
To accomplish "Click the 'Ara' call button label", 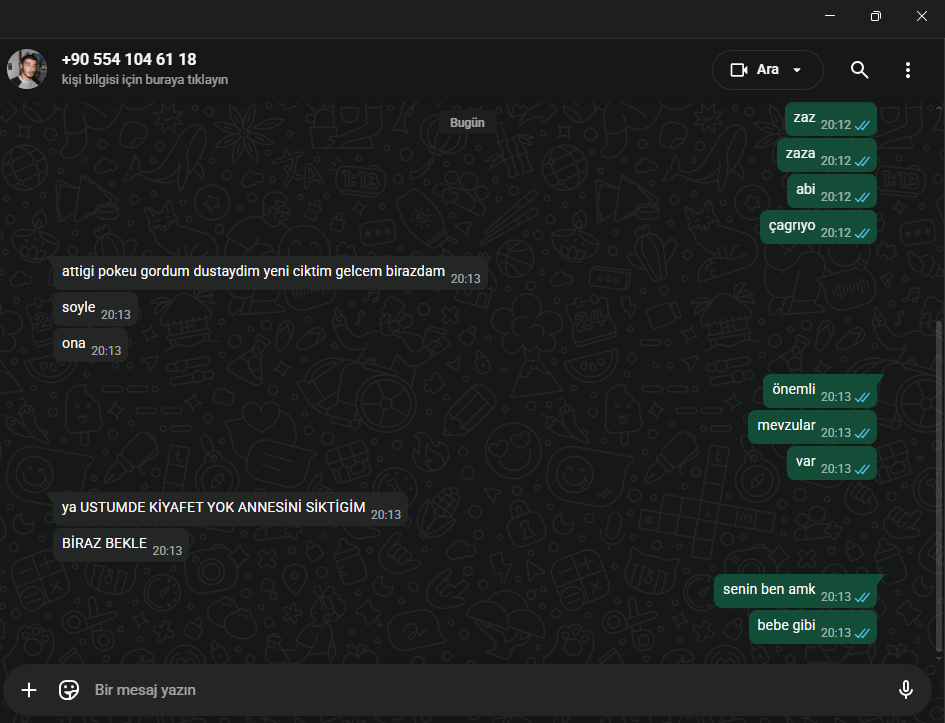I will tap(768, 70).
